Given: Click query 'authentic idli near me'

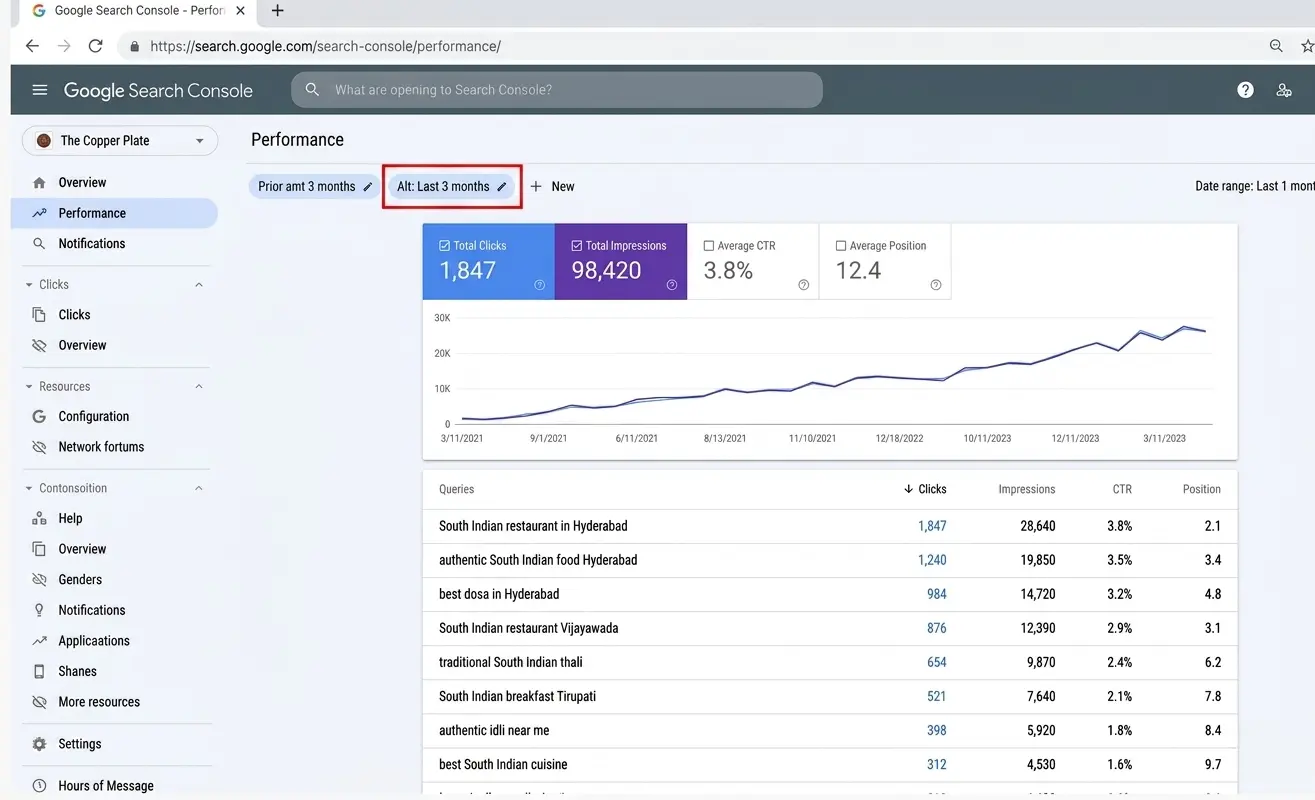Looking at the screenshot, I should 494,730.
